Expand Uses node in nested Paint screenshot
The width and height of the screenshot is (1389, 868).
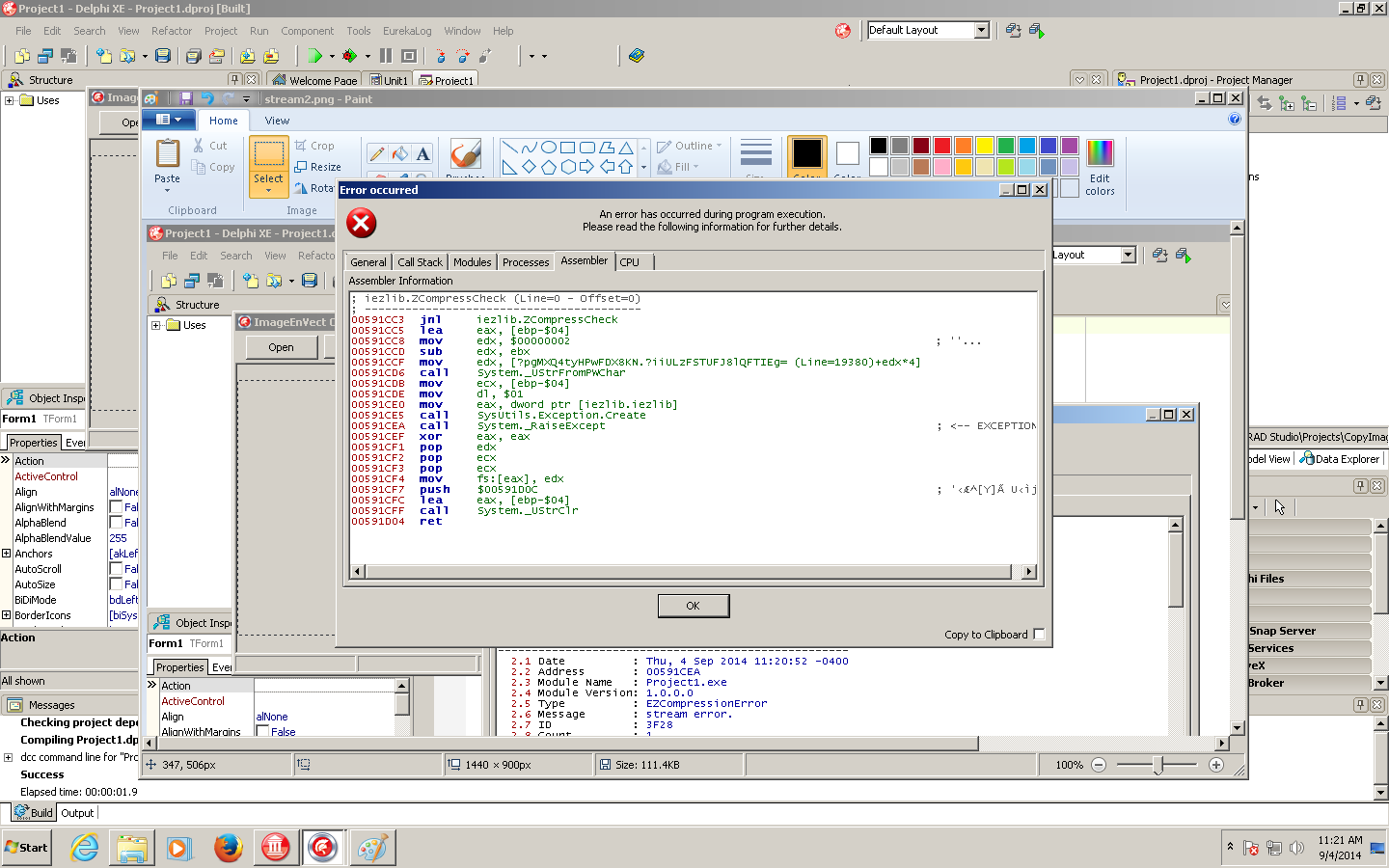tap(156, 325)
